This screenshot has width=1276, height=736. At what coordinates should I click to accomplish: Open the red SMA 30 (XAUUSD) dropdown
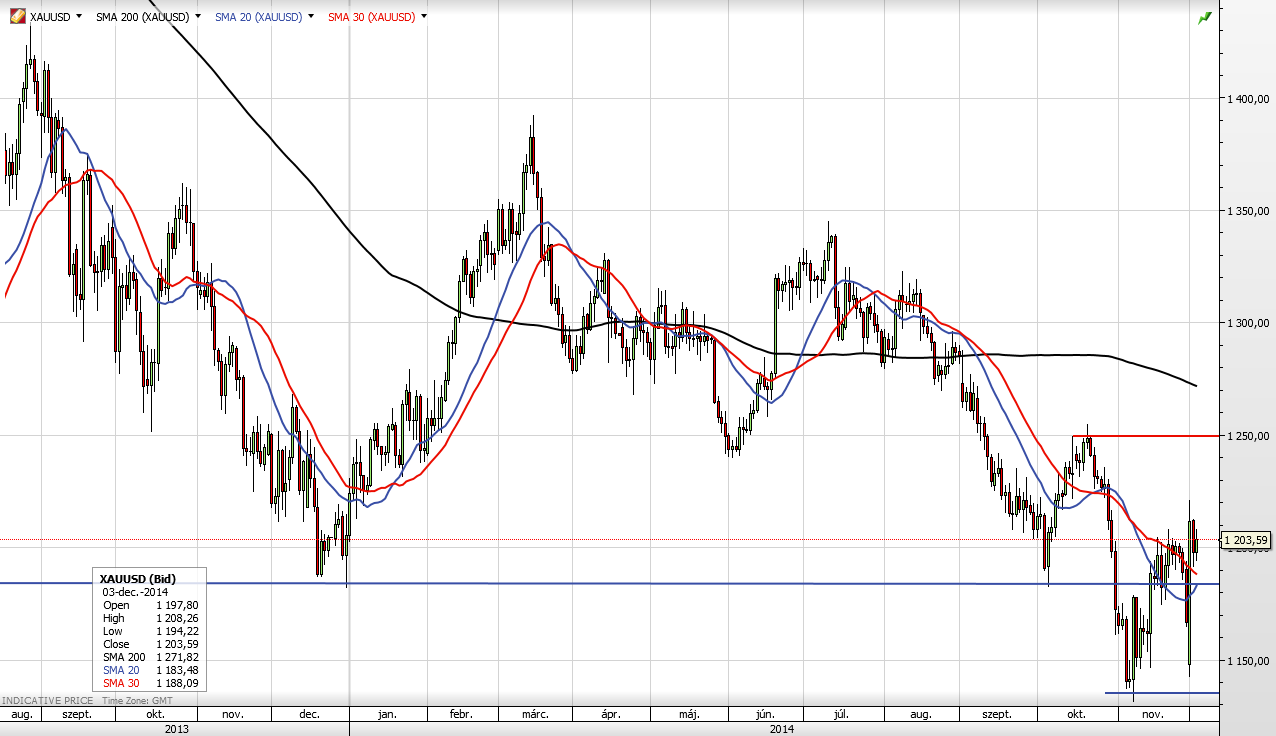(424, 17)
